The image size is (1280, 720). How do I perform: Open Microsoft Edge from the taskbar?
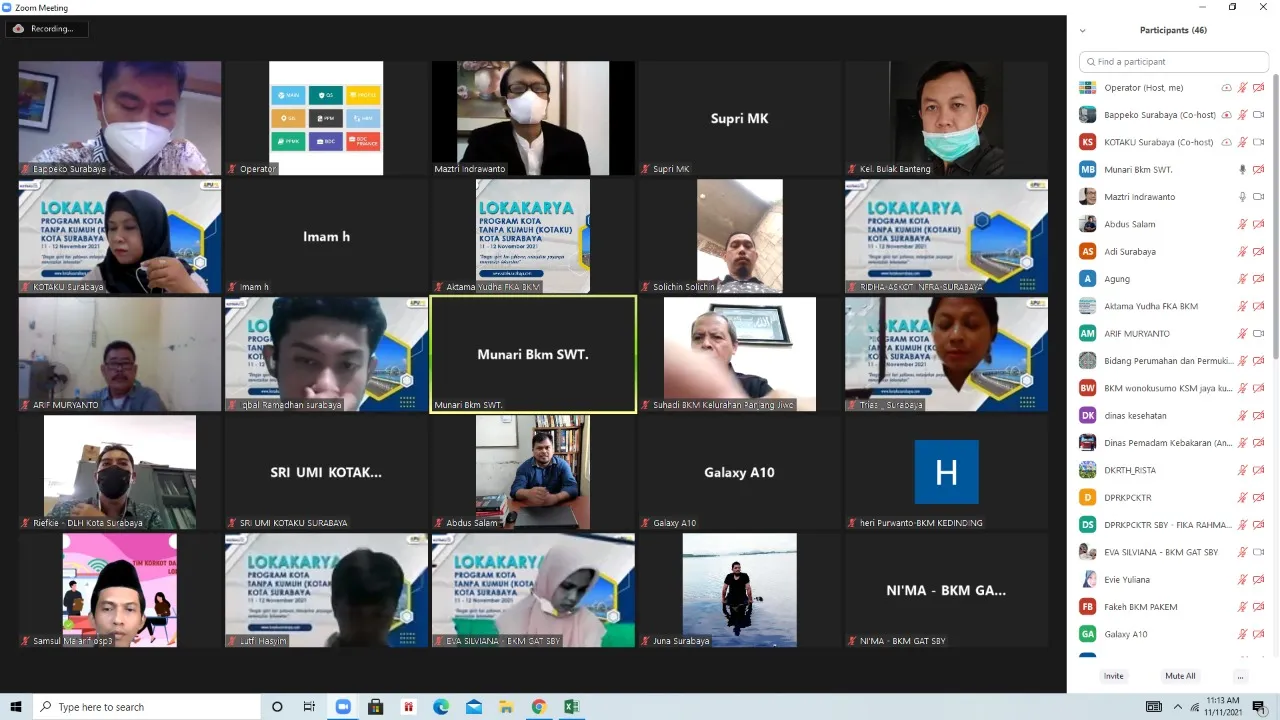tap(441, 707)
